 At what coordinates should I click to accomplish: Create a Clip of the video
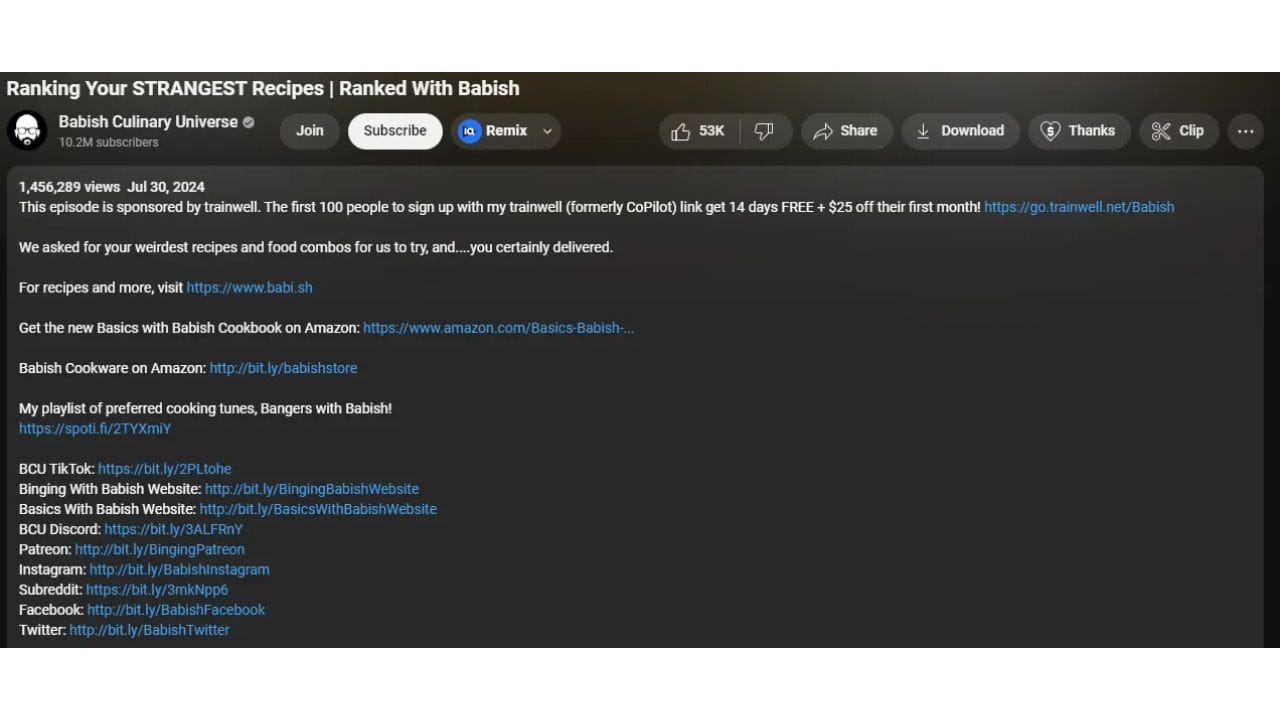coord(1178,131)
